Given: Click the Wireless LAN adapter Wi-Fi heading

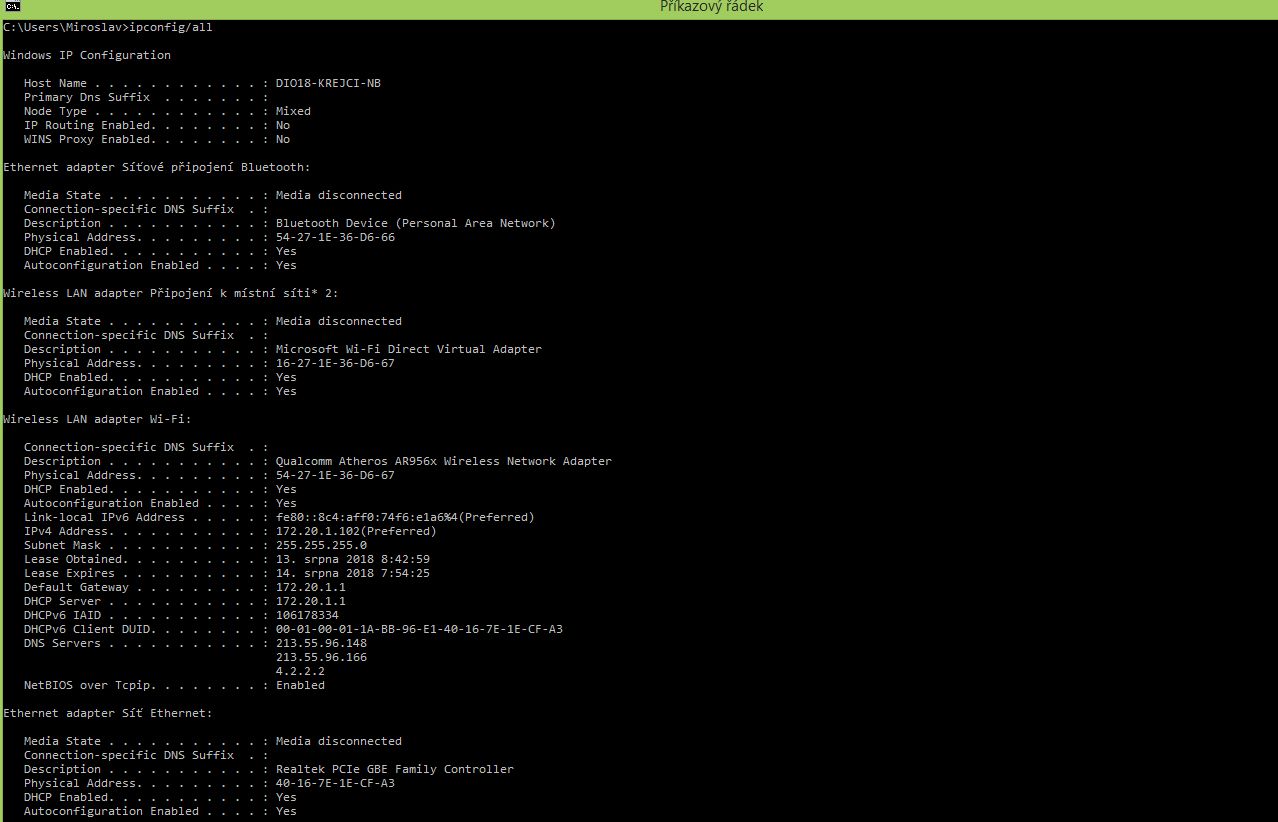Looking at the screenshot, I should [97, 419].
